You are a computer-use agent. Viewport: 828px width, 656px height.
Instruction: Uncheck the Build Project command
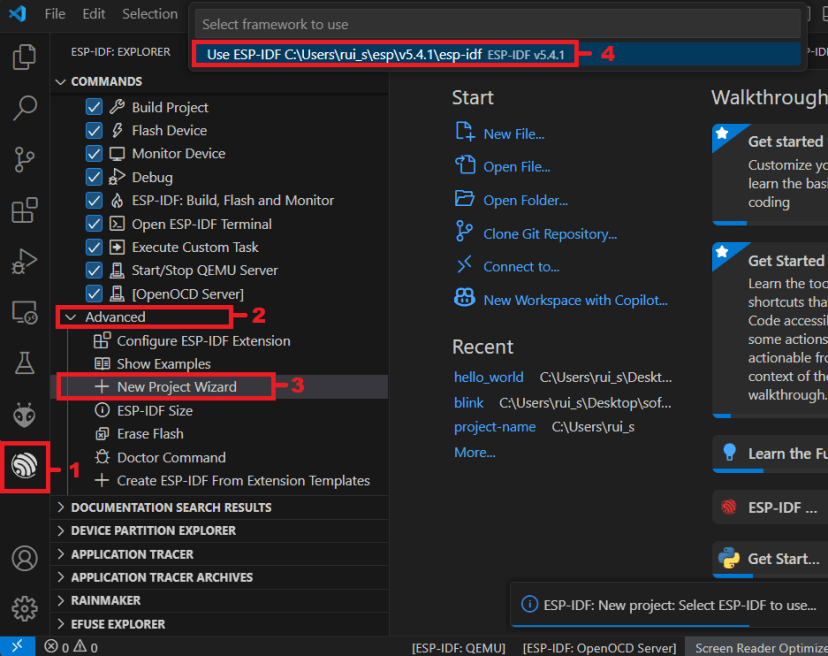tap(92, 107)
